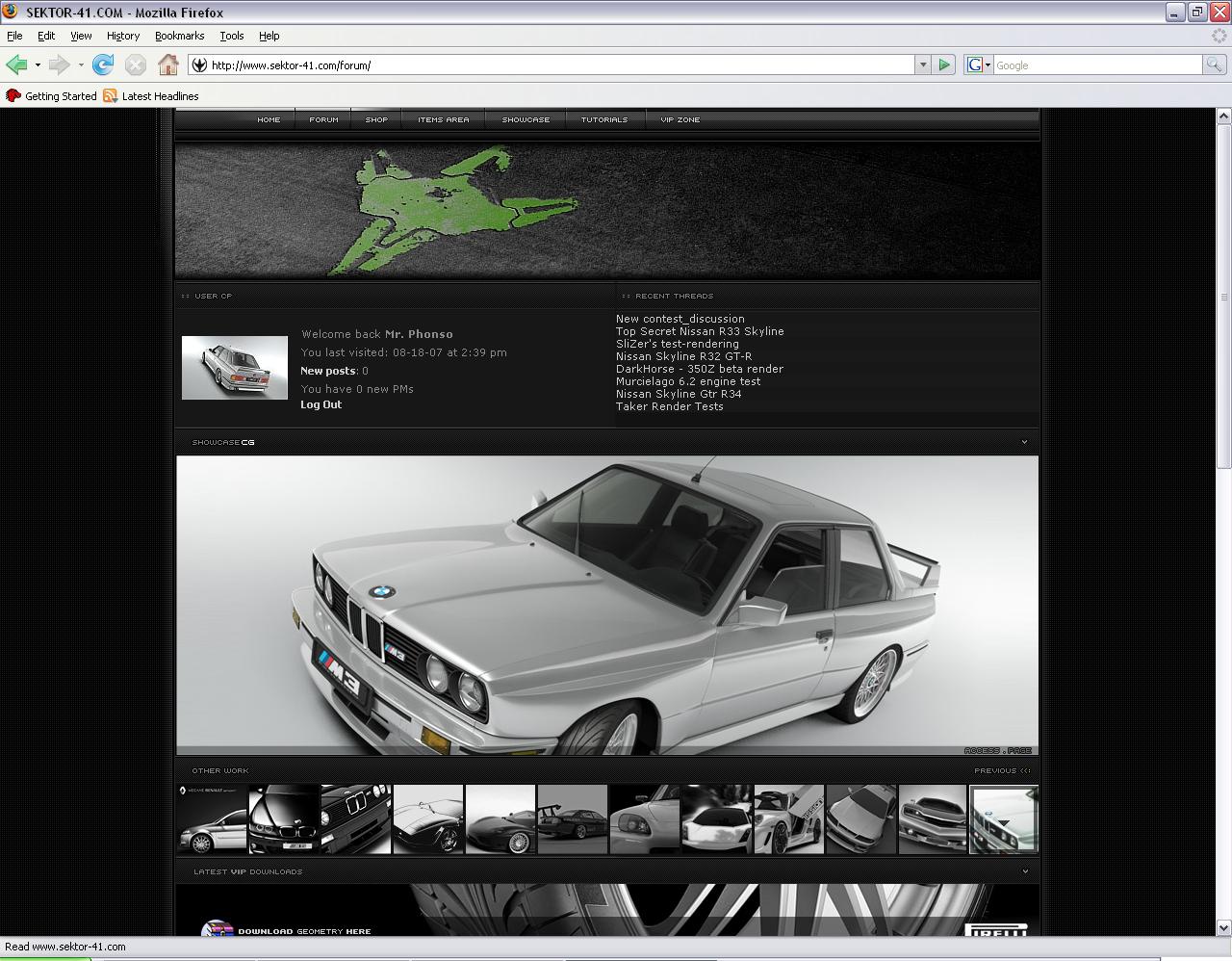Open the TUTORIALS nav tab

pos(604,119)
